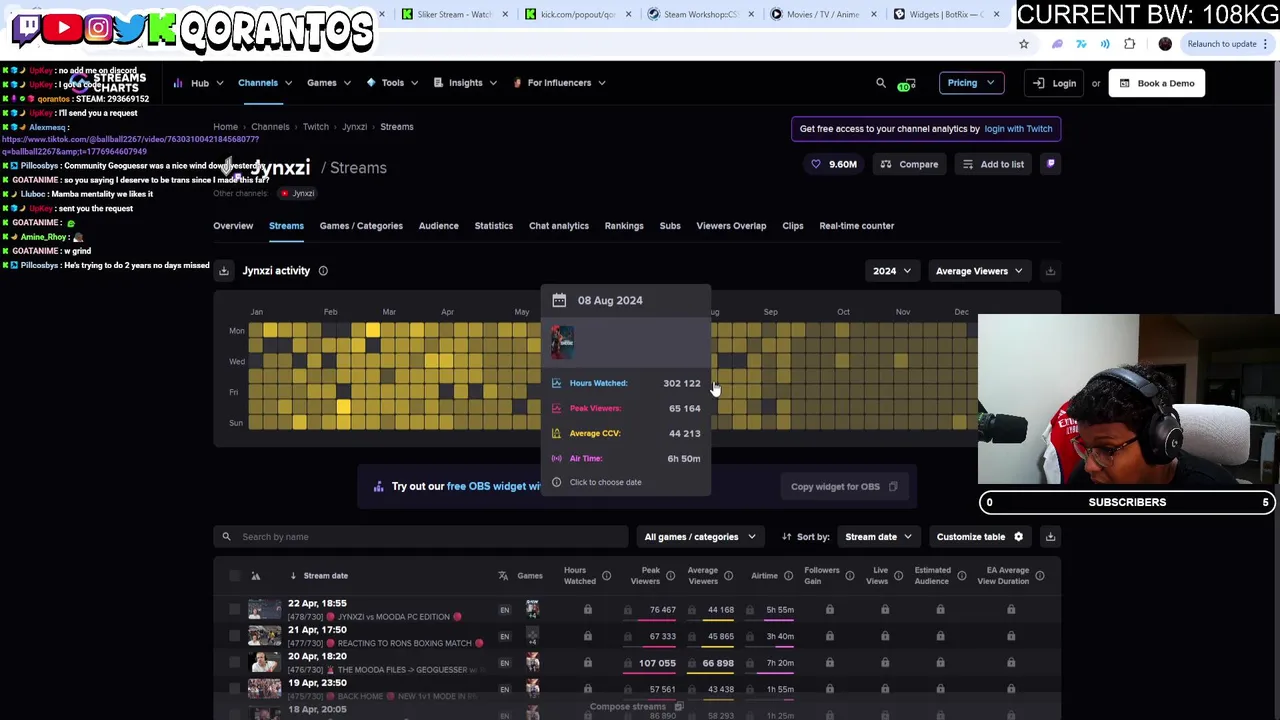Open the 22 Apr stream thumbnail
The image size is (1280, 720).
(x=265, y=610)
